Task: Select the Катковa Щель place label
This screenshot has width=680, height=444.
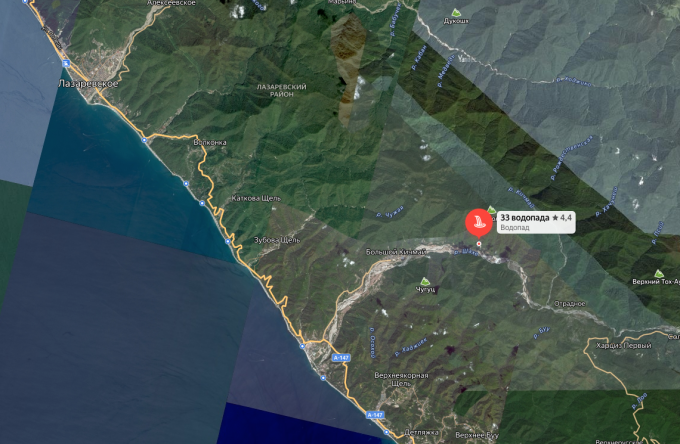Action: coord(256,198)
